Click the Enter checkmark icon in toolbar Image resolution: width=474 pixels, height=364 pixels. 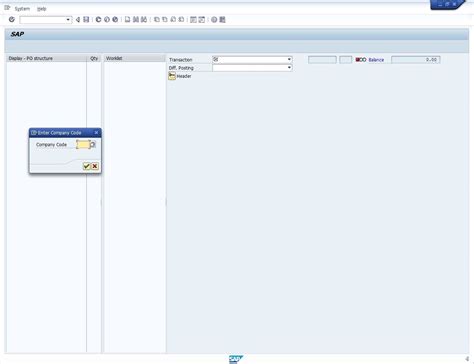pos(12,20)
